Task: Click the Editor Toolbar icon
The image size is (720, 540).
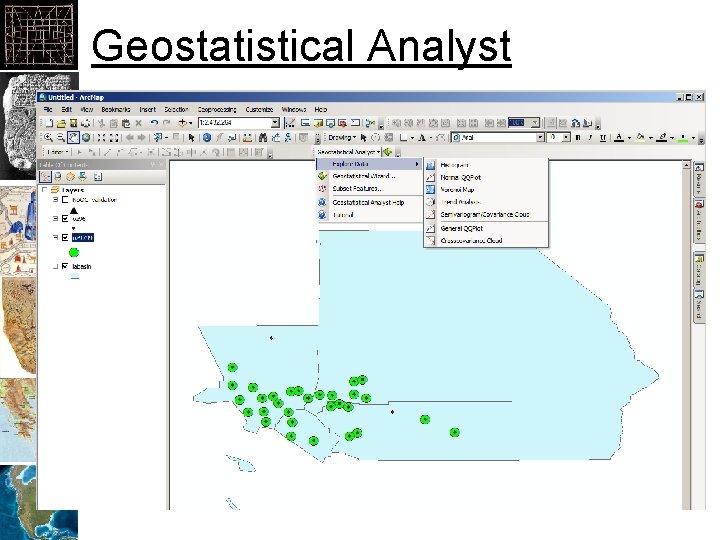Action: tap(290, 123)
